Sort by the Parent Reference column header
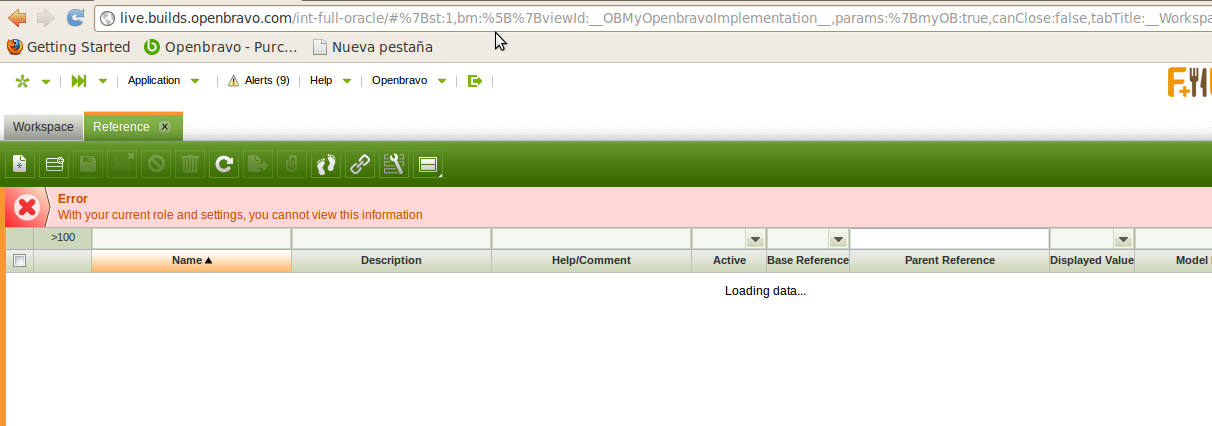Screen dimensions: 1212x426 tap(949, 260)
